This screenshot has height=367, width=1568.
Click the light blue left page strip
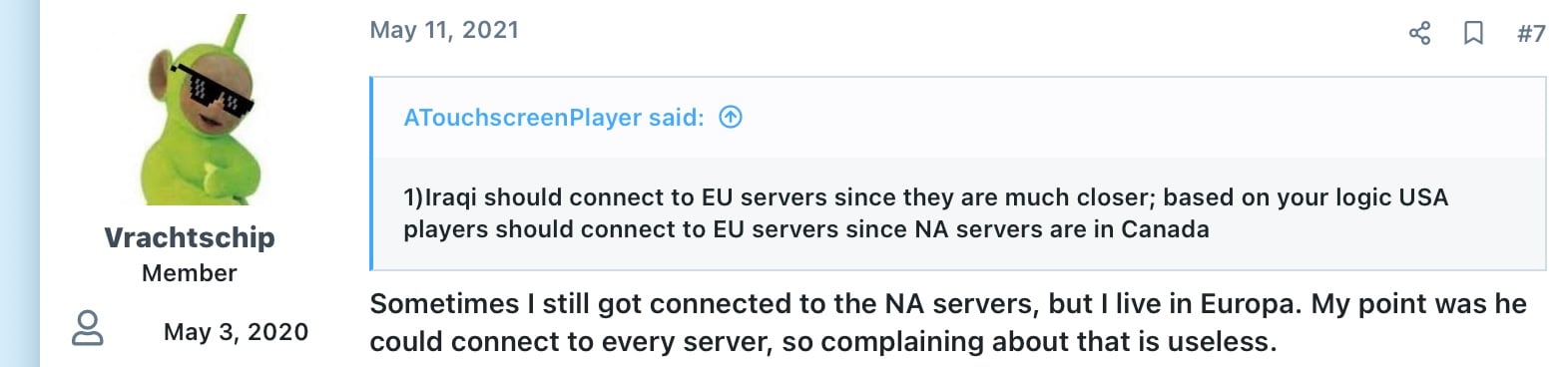coord(20,183)
